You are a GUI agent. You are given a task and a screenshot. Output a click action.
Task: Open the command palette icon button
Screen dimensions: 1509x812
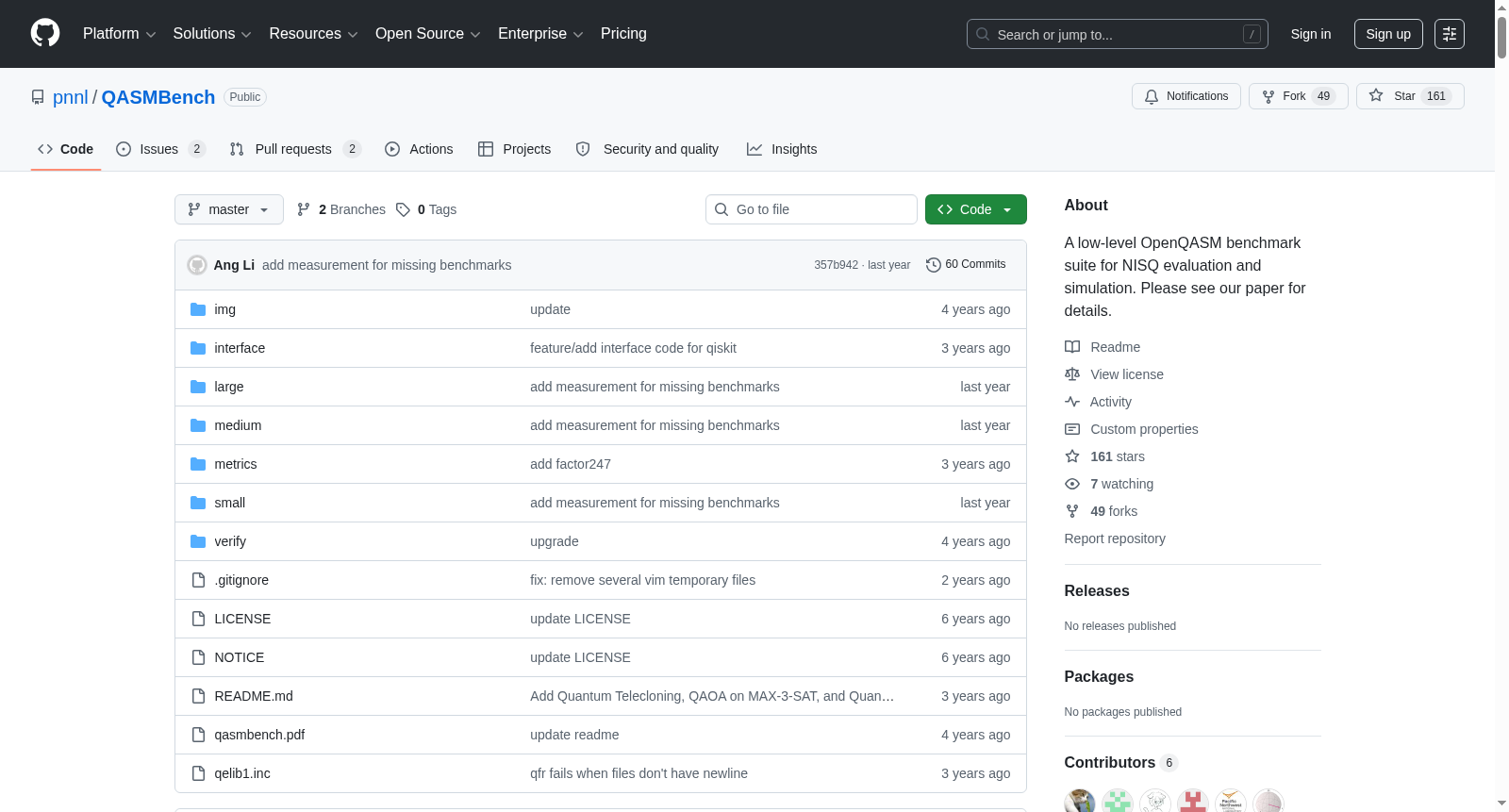click(x=1450, y=34)
